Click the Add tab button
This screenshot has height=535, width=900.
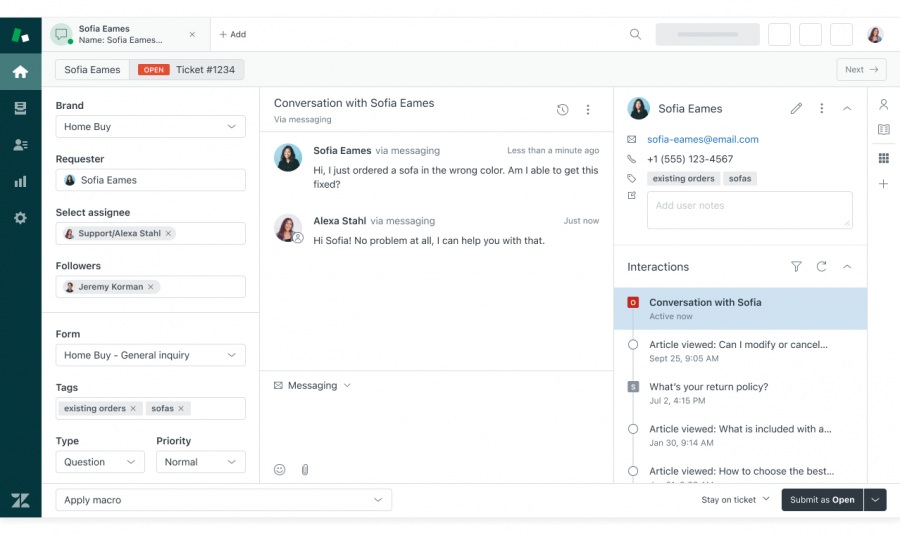(232, 34)
